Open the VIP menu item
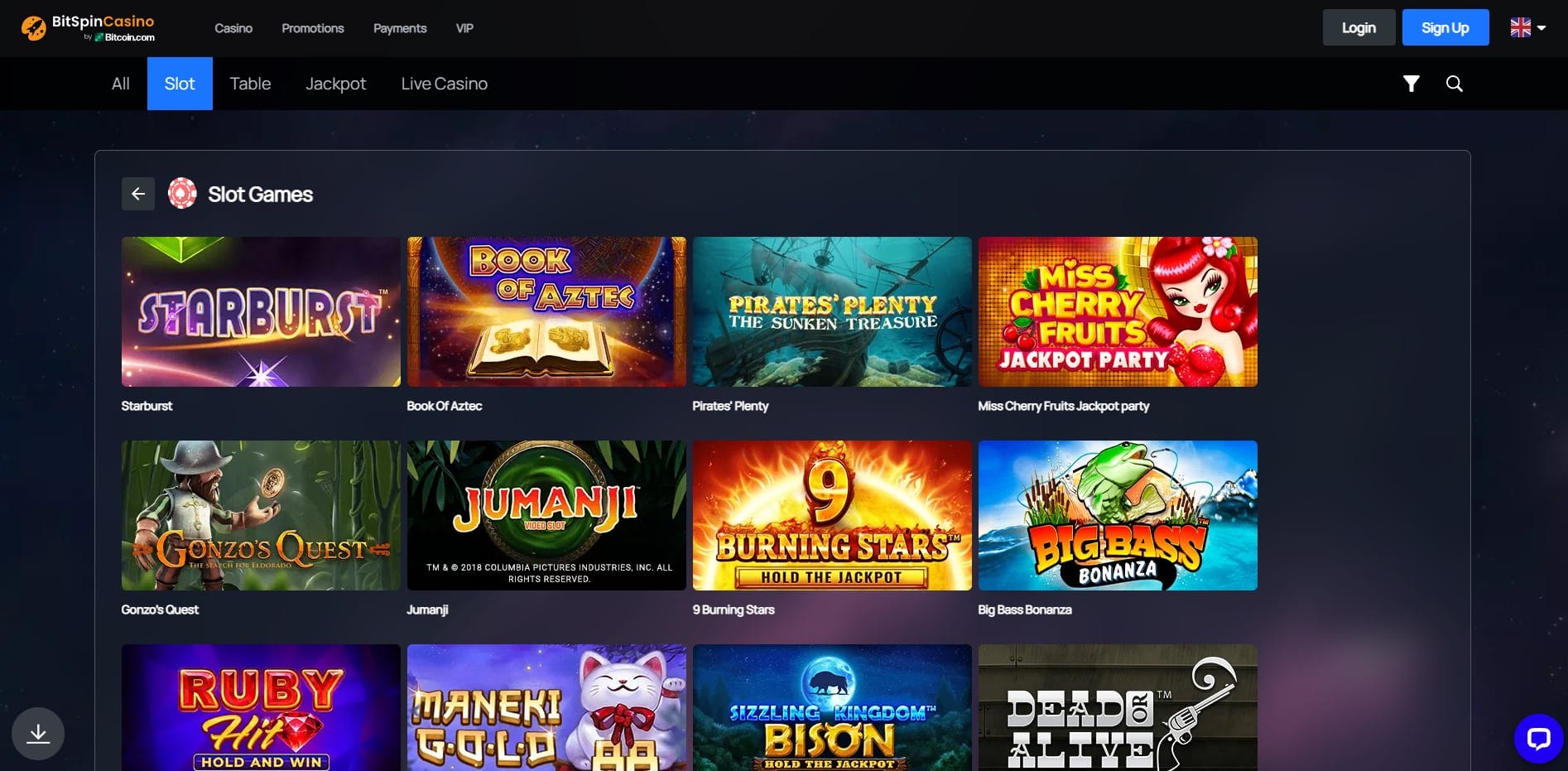 pyautogui.click(x=464, y=28)
